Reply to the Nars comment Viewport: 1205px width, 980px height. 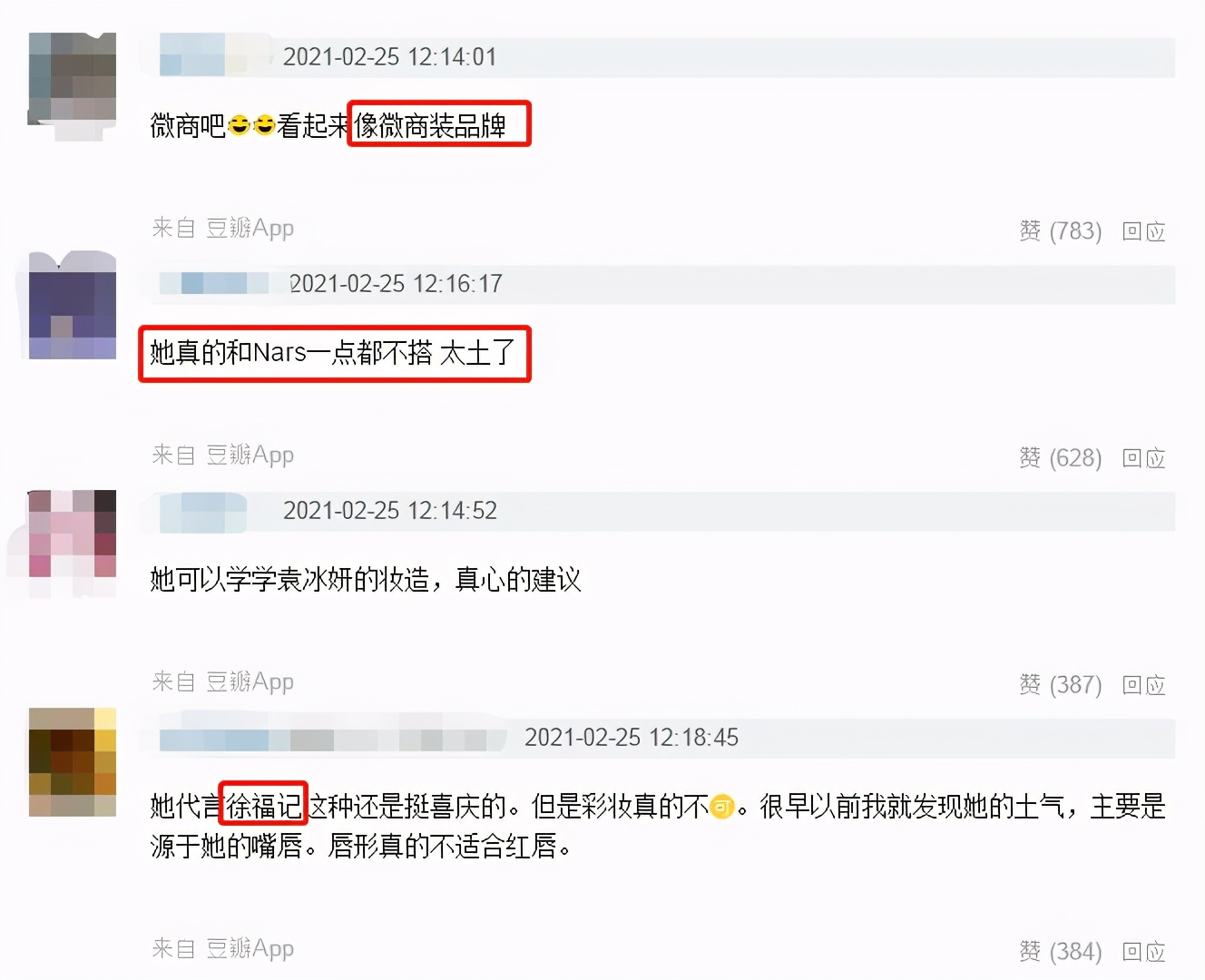coord(1143,458)
